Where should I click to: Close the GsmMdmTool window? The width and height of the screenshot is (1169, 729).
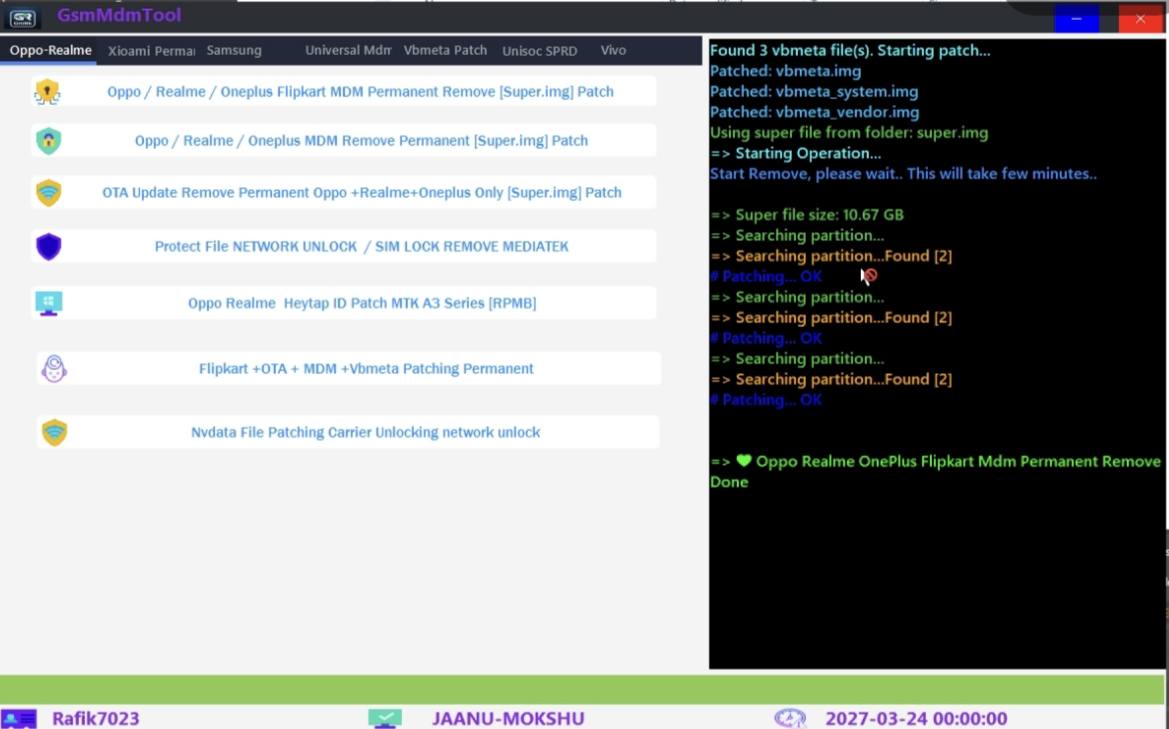point(1140,19)
